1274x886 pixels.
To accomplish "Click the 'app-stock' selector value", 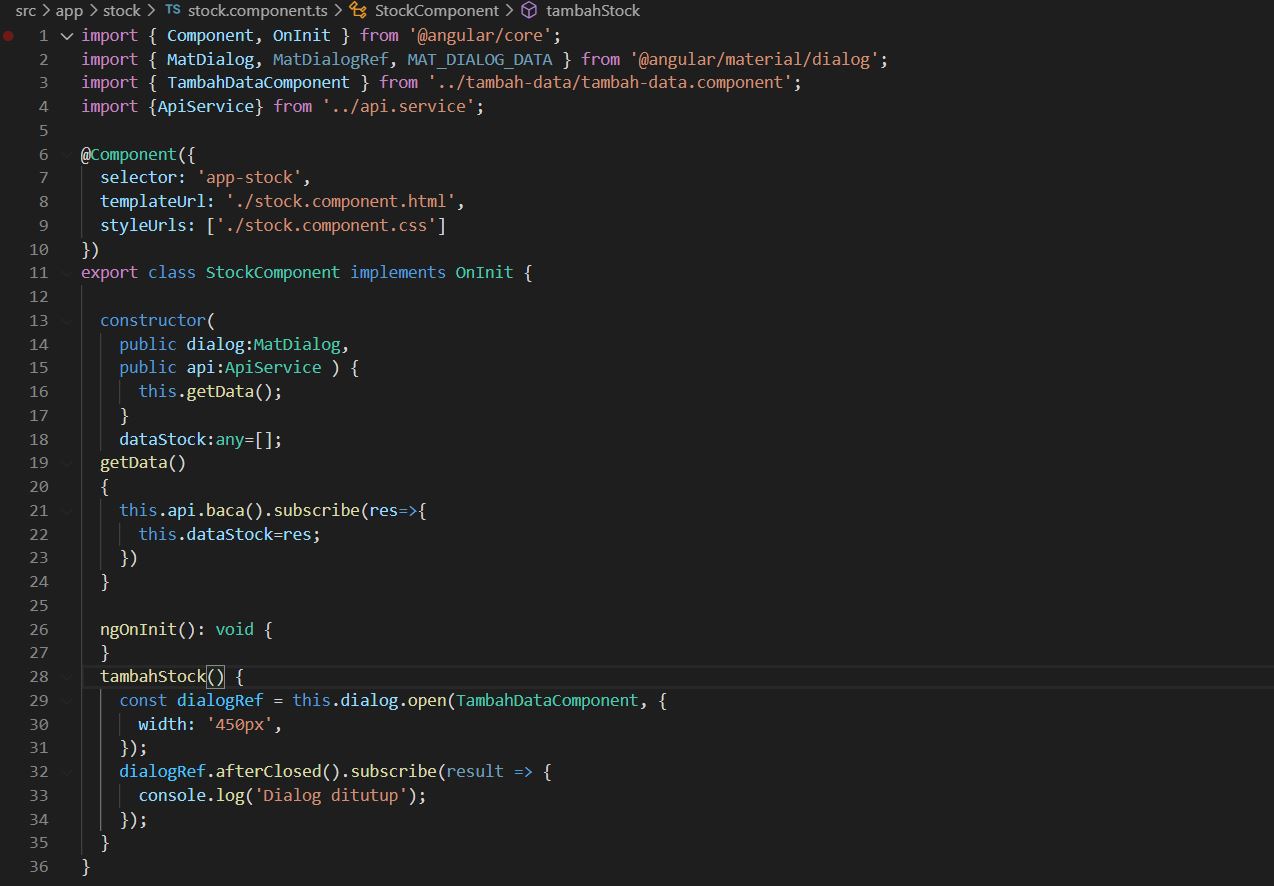I will click(249, 177).
